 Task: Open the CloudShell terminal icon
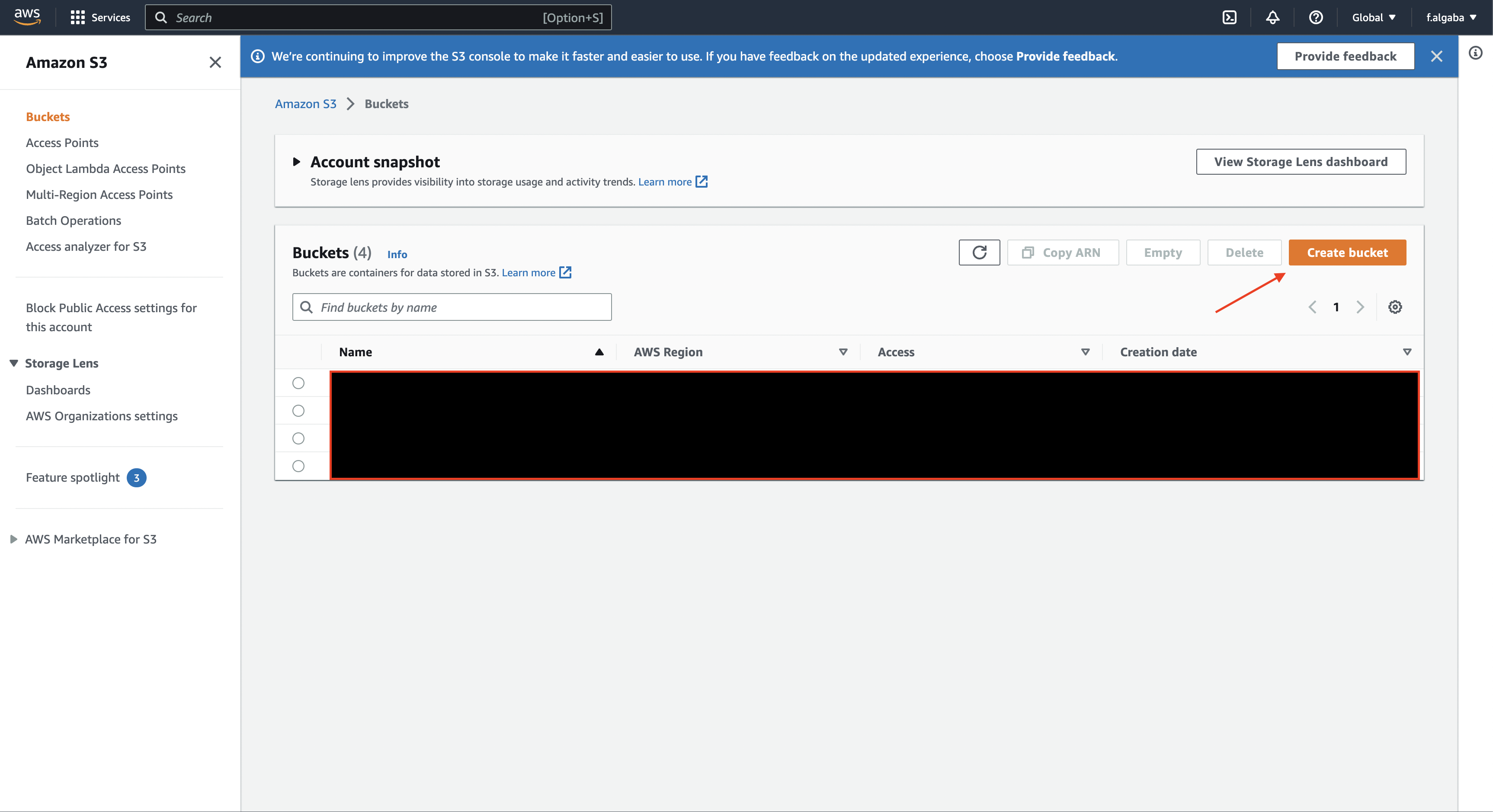[x=1229, y=17]
